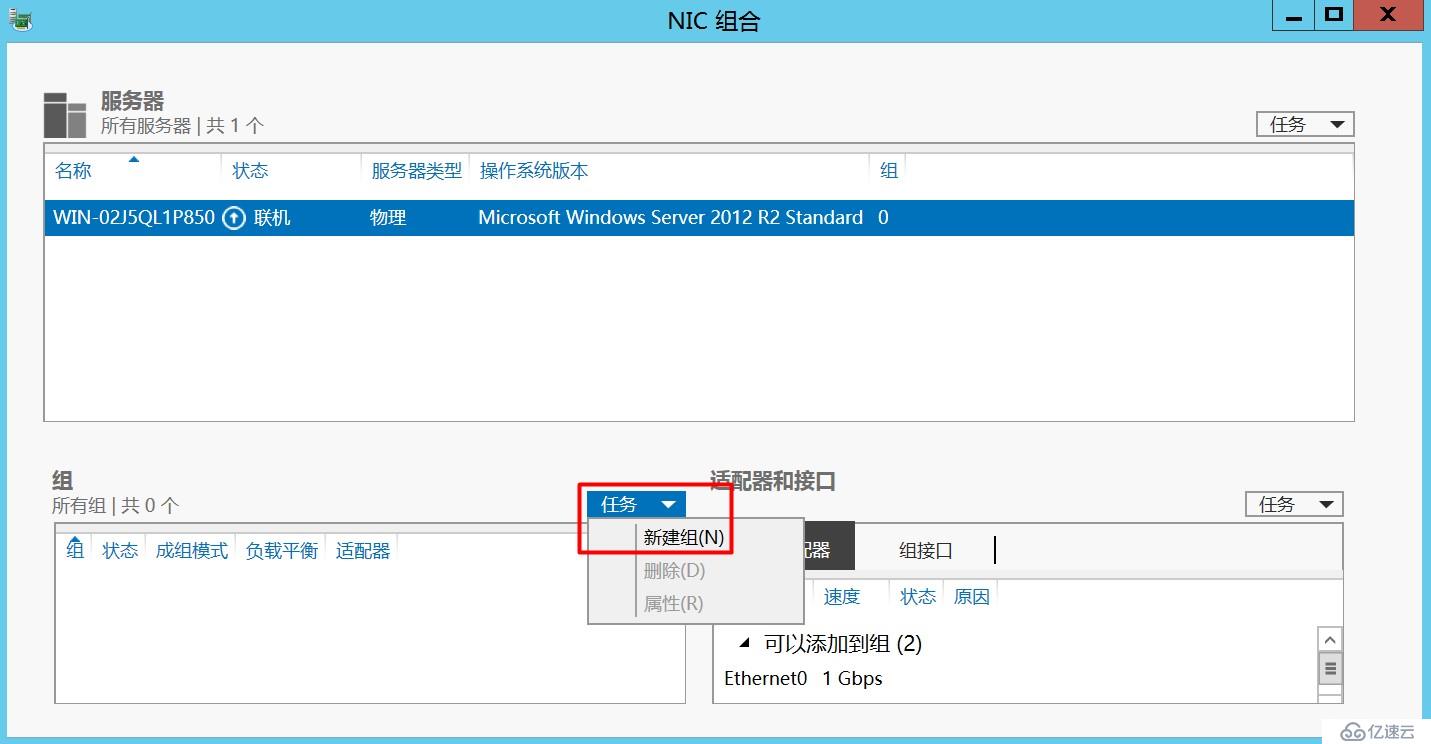Close the NIC Teaming window
This screenshot has width=1431, height=744.
(1388, 14)
